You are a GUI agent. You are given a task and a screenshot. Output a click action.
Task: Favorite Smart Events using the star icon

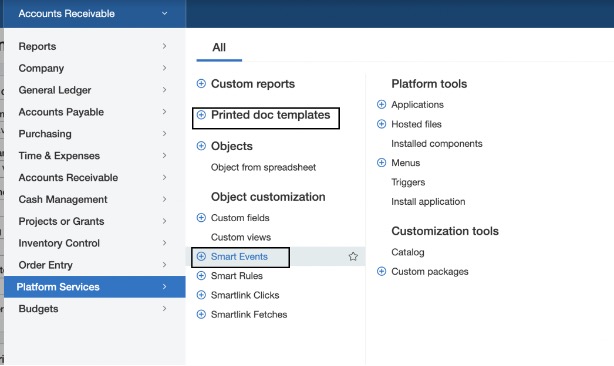point(353,256)
